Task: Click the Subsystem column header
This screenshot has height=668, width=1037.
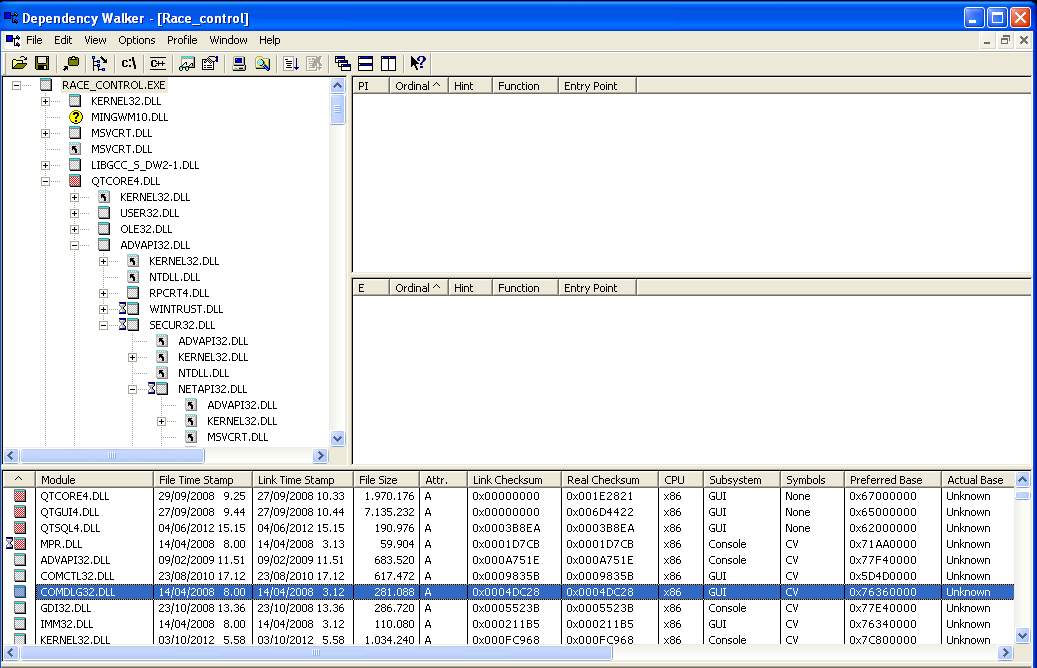Action: [x=741, y=480]
